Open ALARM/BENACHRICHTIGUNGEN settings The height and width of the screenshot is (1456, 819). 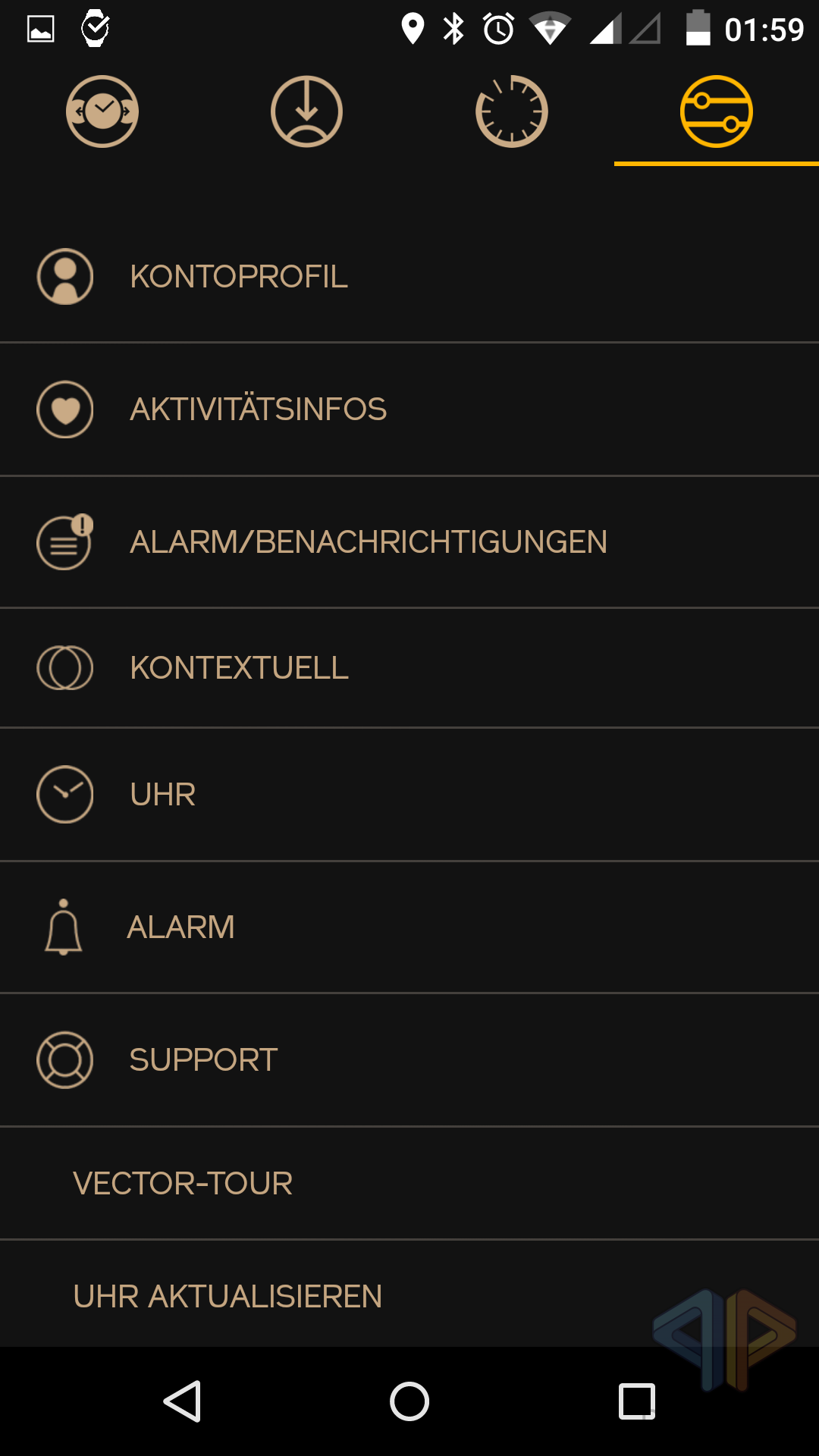tap(369, 542)
